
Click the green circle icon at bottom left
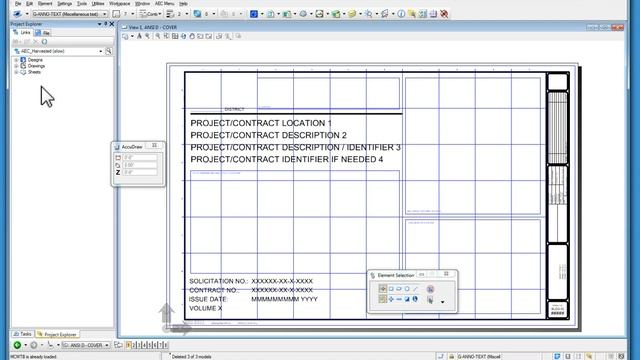[x=17, y=345]
